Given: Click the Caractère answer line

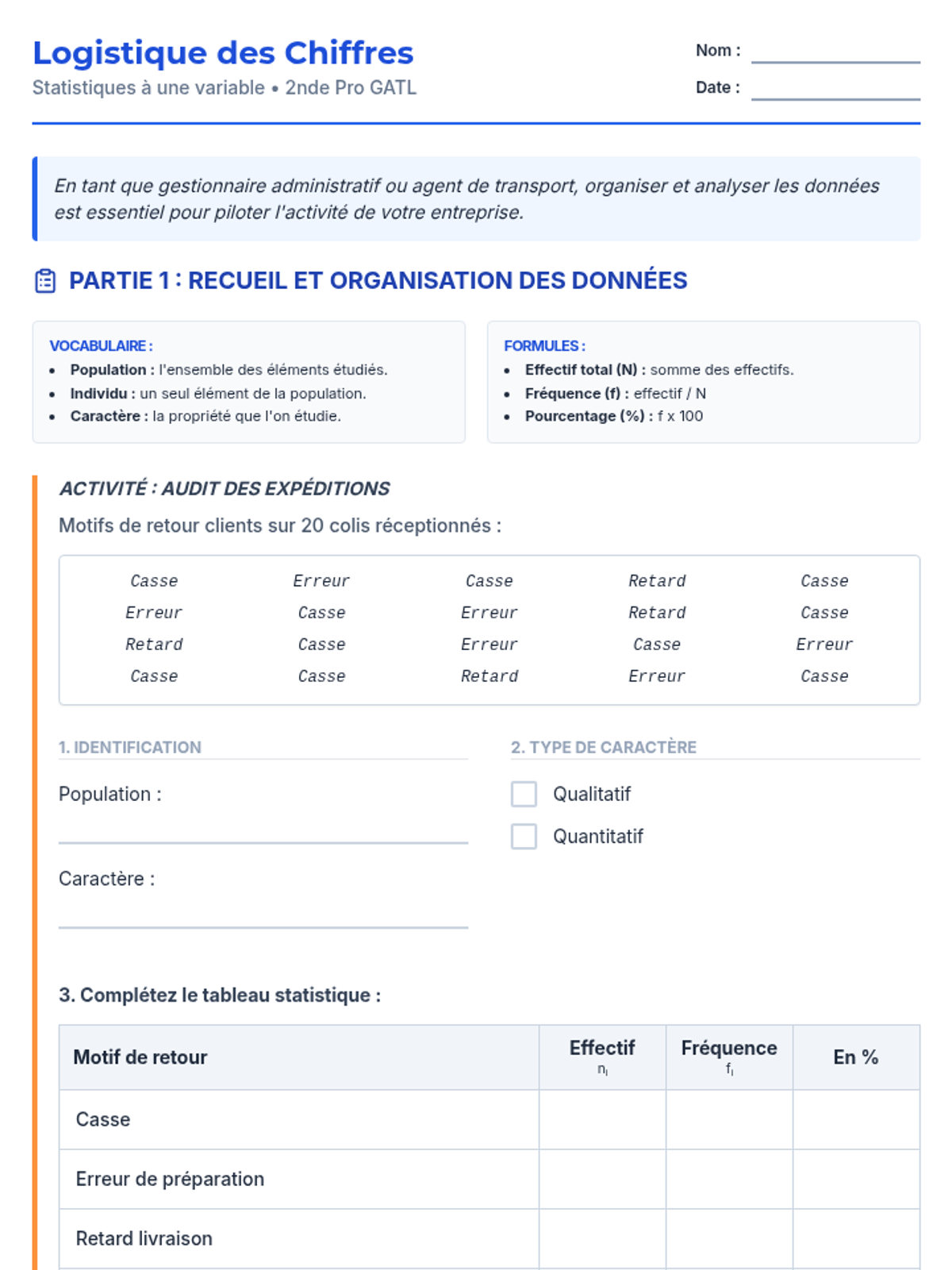Looking at the screenshot, I should point(263,914).
